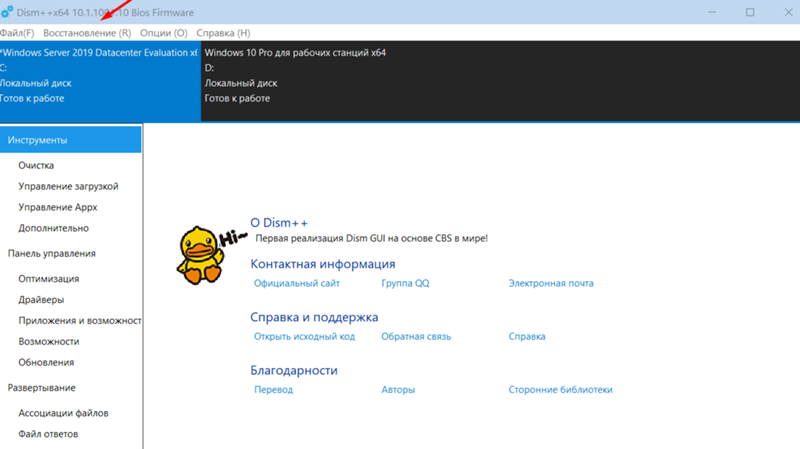Open Управление Appx in the sidebar

pos(58,207)
